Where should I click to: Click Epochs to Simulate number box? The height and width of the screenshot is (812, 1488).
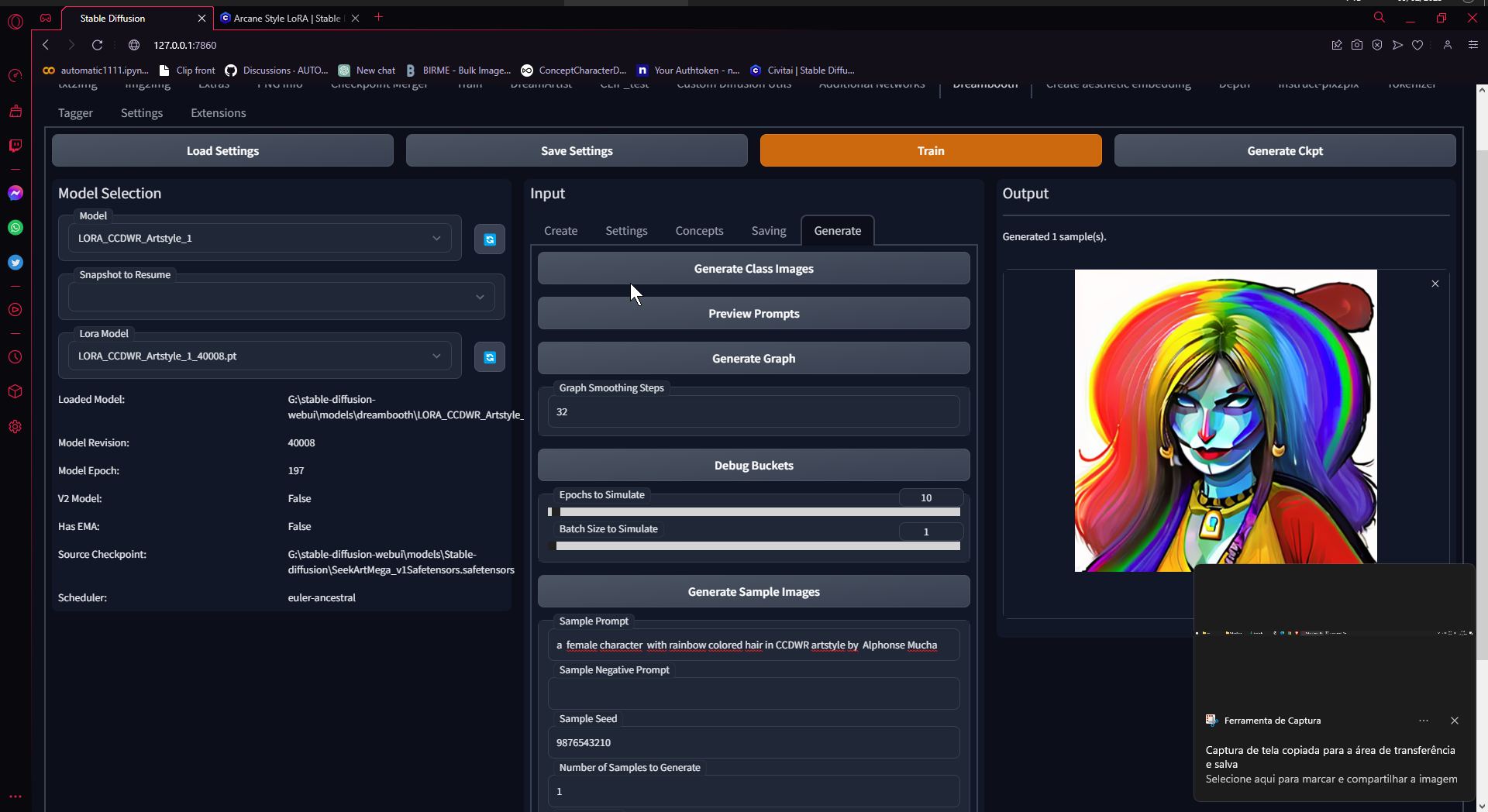[x=931, y=497]
